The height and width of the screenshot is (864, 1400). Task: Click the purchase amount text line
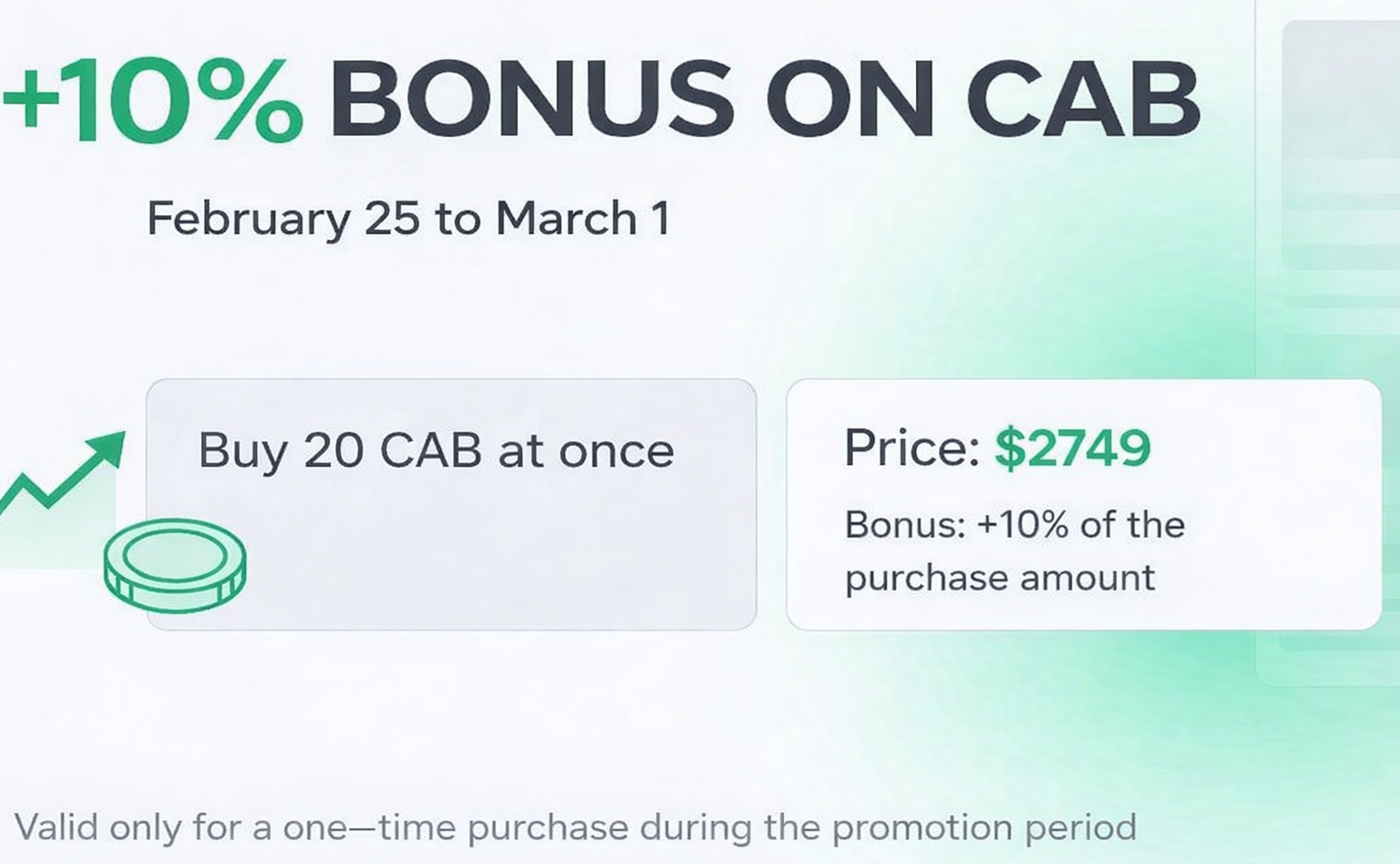tap(1000, 578)
